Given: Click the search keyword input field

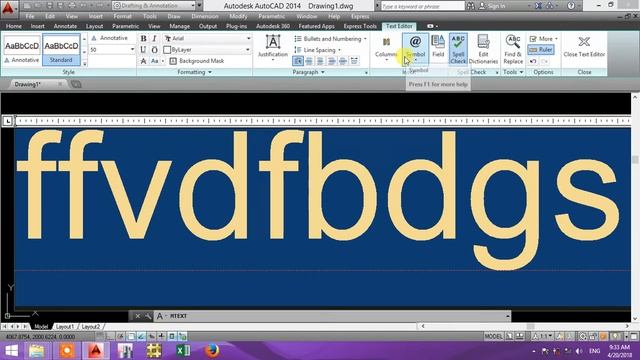Looking at the screenshot, I should 422,6.
